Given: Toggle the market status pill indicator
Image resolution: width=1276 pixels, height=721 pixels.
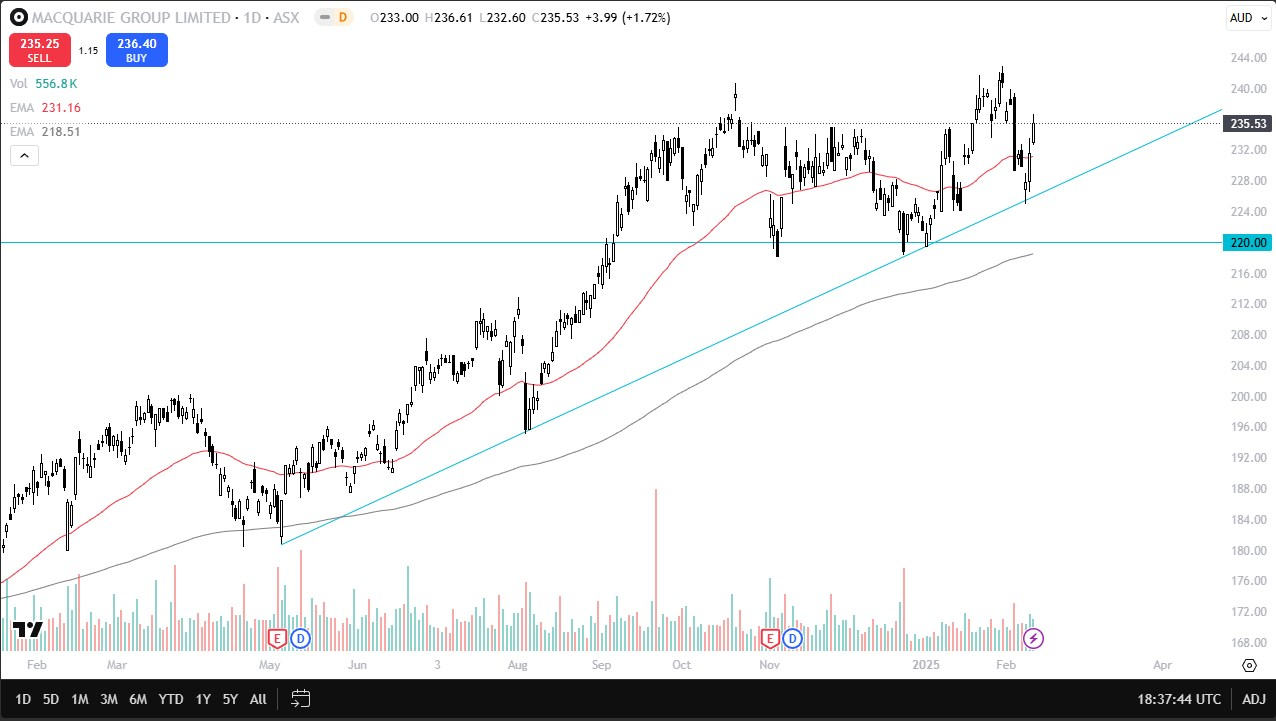Looking at the screenshot, I should tap(324, 18).
